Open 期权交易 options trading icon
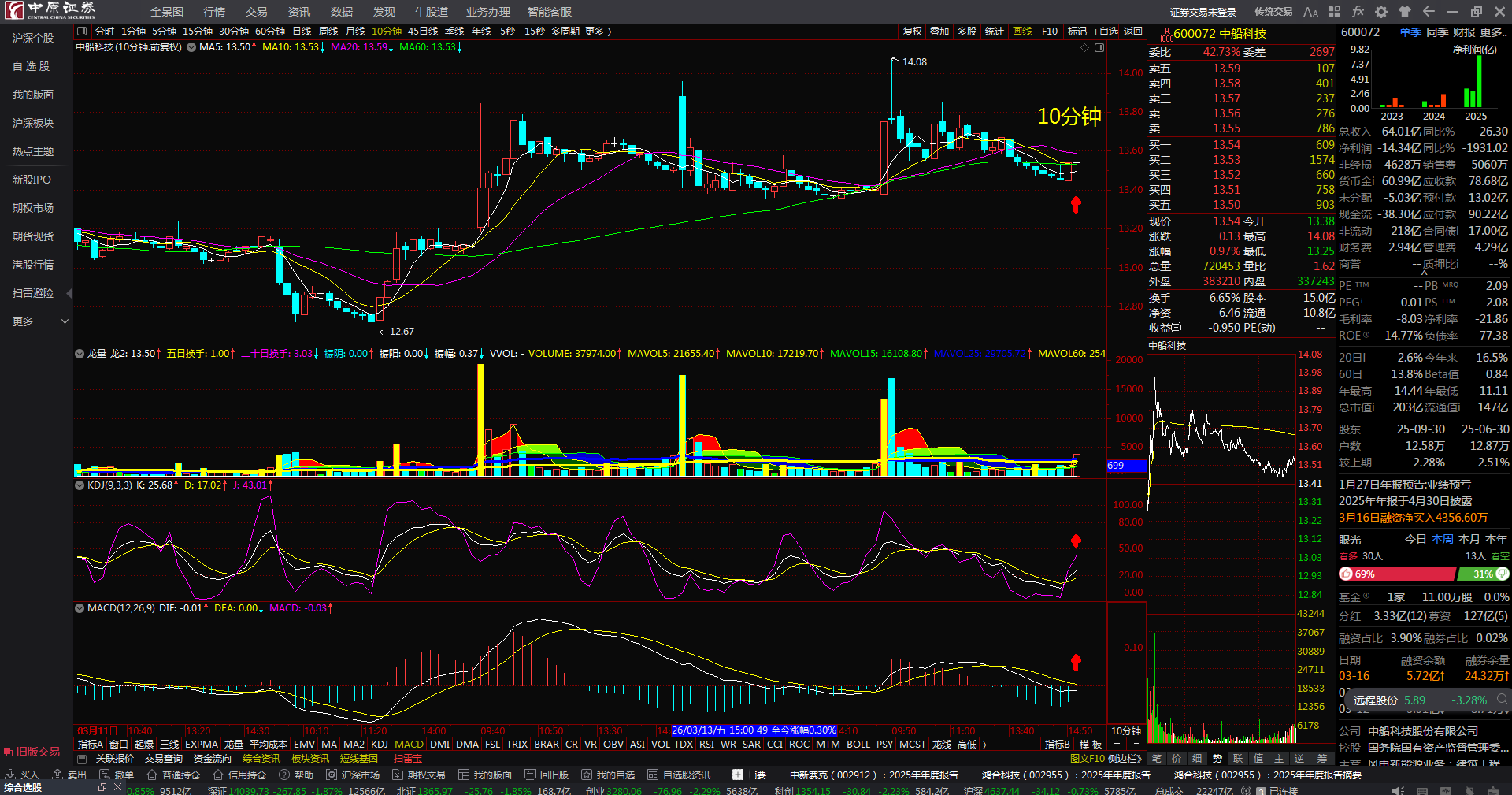1512x795 pixels. [398, 775]
